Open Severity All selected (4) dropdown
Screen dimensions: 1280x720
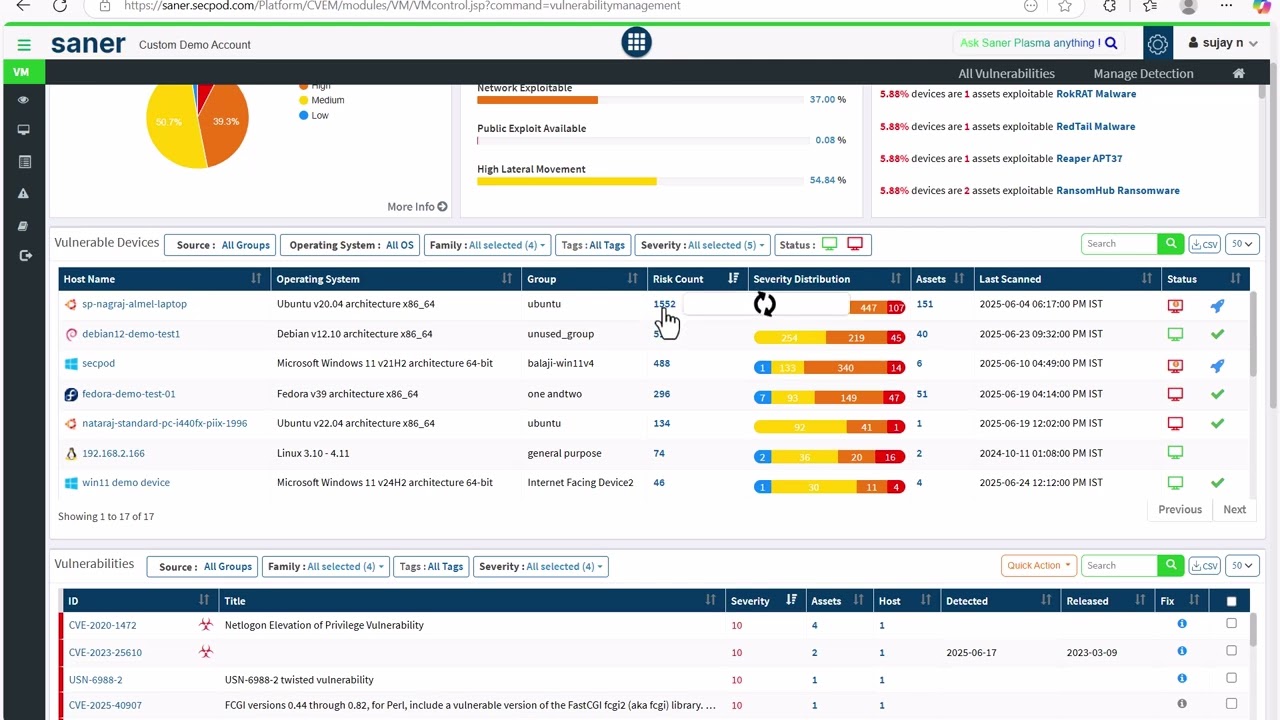point(540,567)
